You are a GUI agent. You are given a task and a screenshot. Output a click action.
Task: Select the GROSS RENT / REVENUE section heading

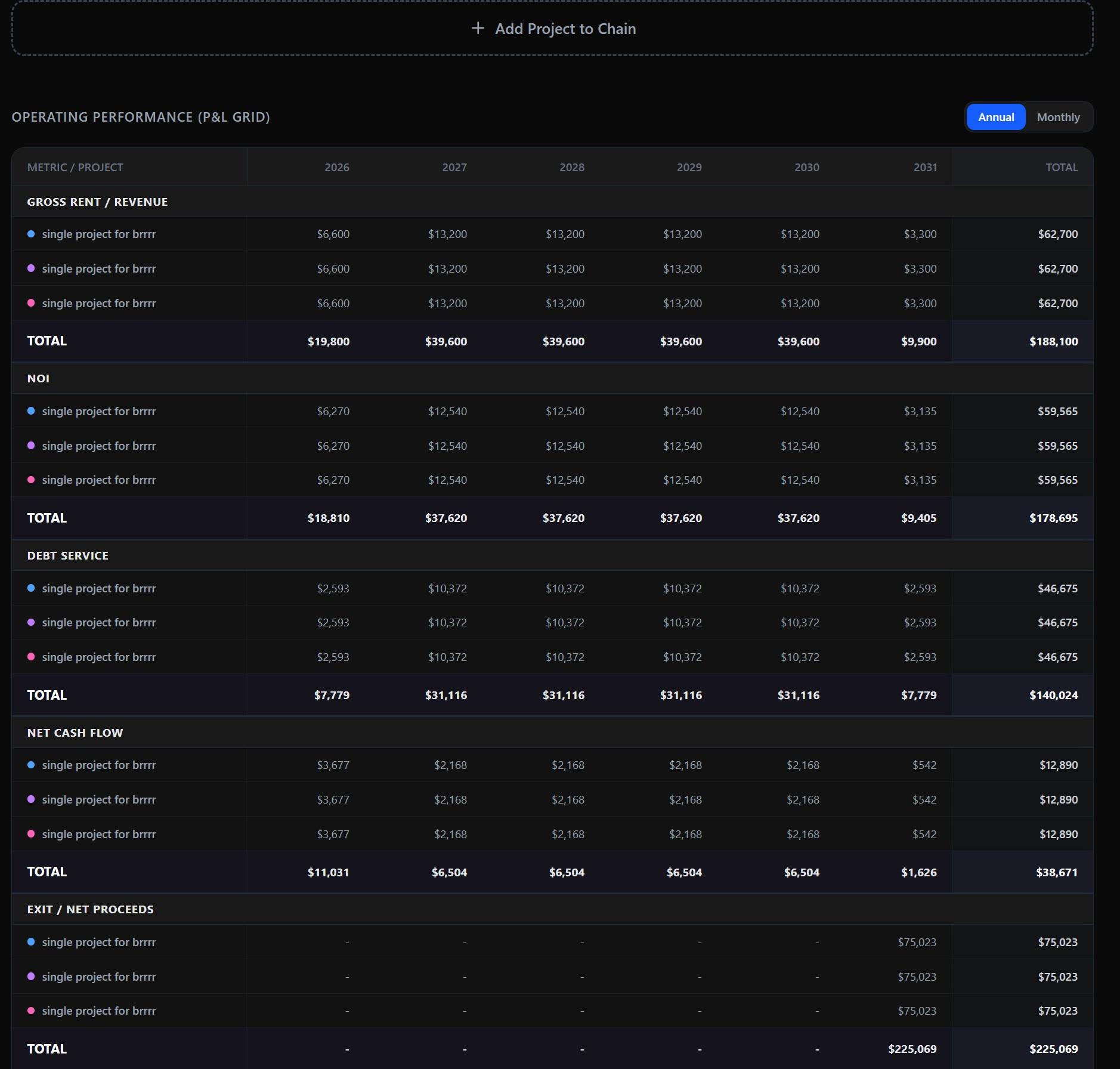pyautogui.click(x=97, y=202)
